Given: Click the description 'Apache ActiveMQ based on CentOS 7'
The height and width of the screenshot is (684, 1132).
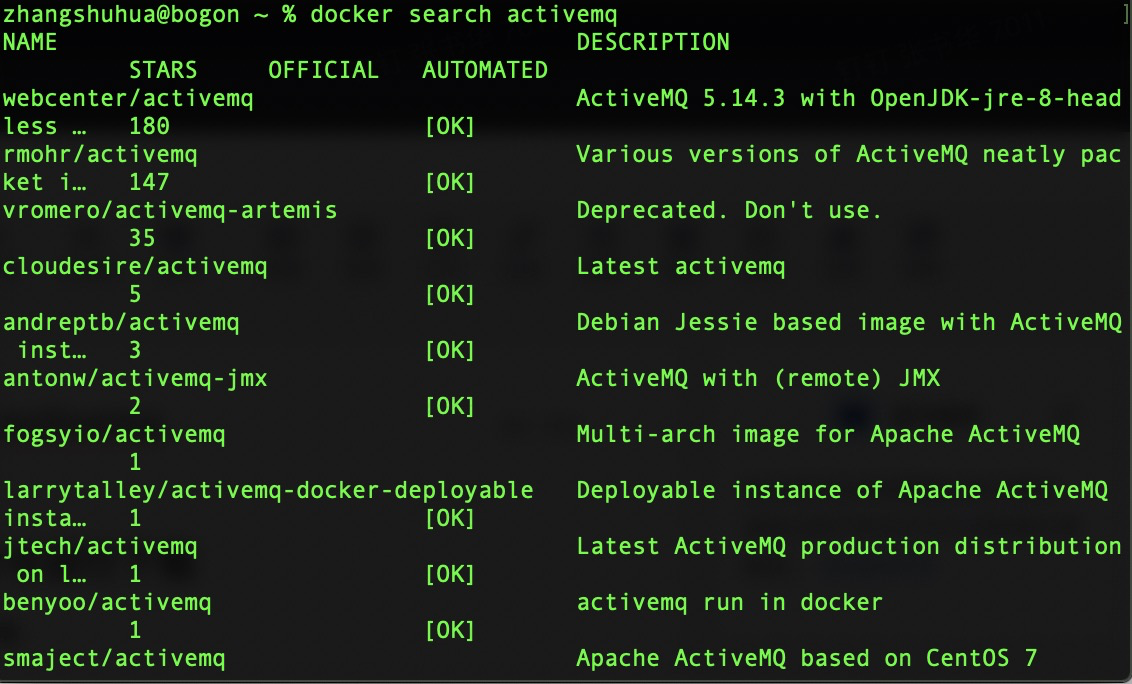Looking at the screenshot, I should [806, 658].
